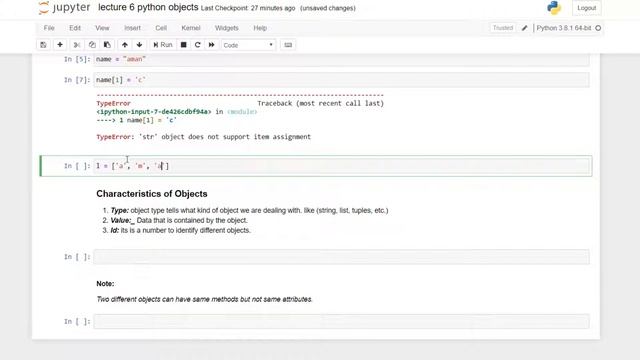Open the Insert menu
The width and height of the screenshot is (640, 360).
[132, 28]
